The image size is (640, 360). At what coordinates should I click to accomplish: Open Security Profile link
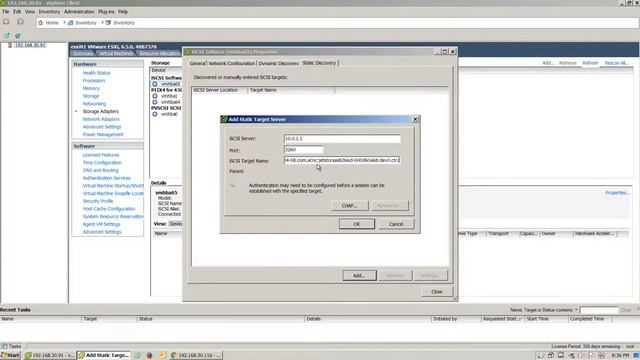point(98,201)
